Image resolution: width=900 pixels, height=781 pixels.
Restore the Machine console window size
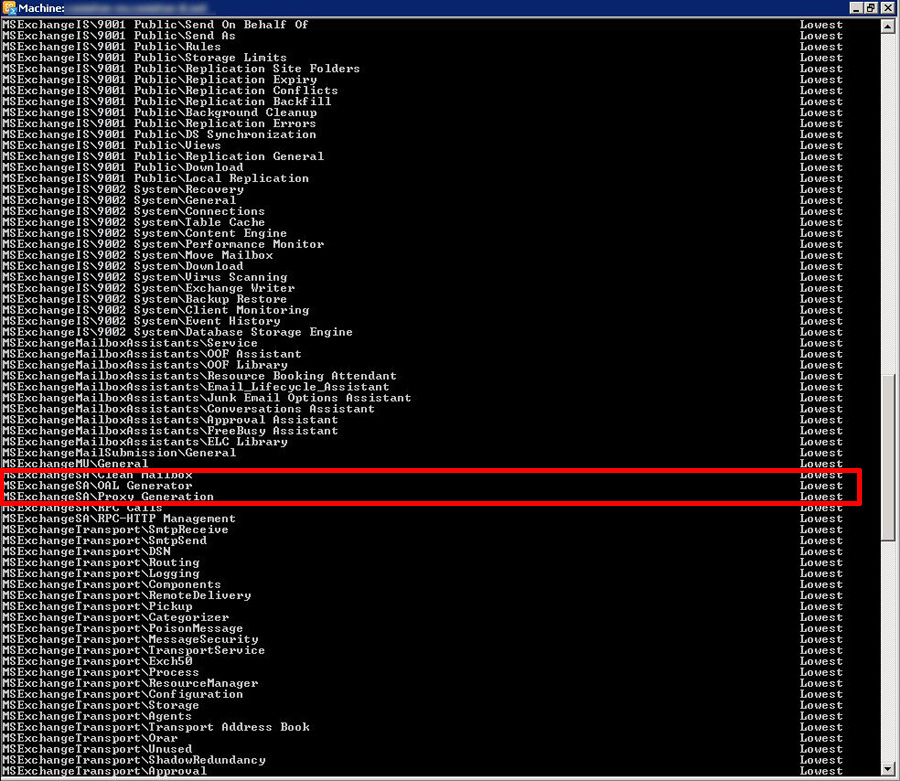(871, 8)
